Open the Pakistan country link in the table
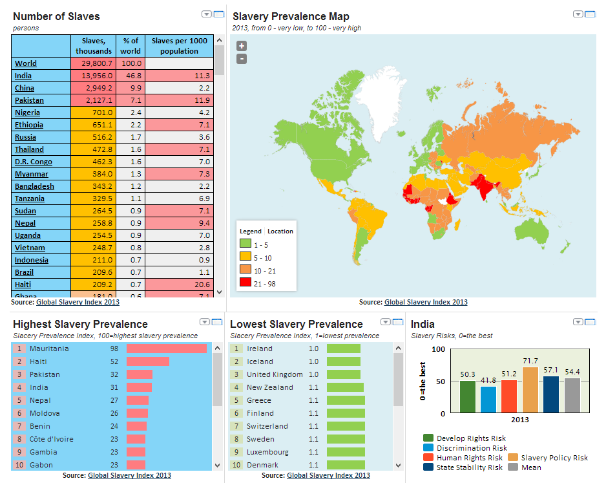 (x=30, y=101)
